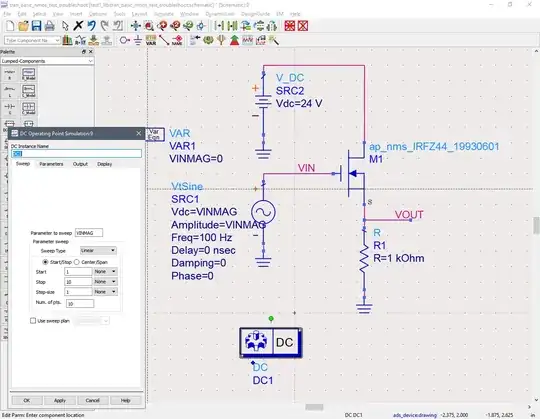Zoom to area with magnifier-box icon

click(149, 26)
